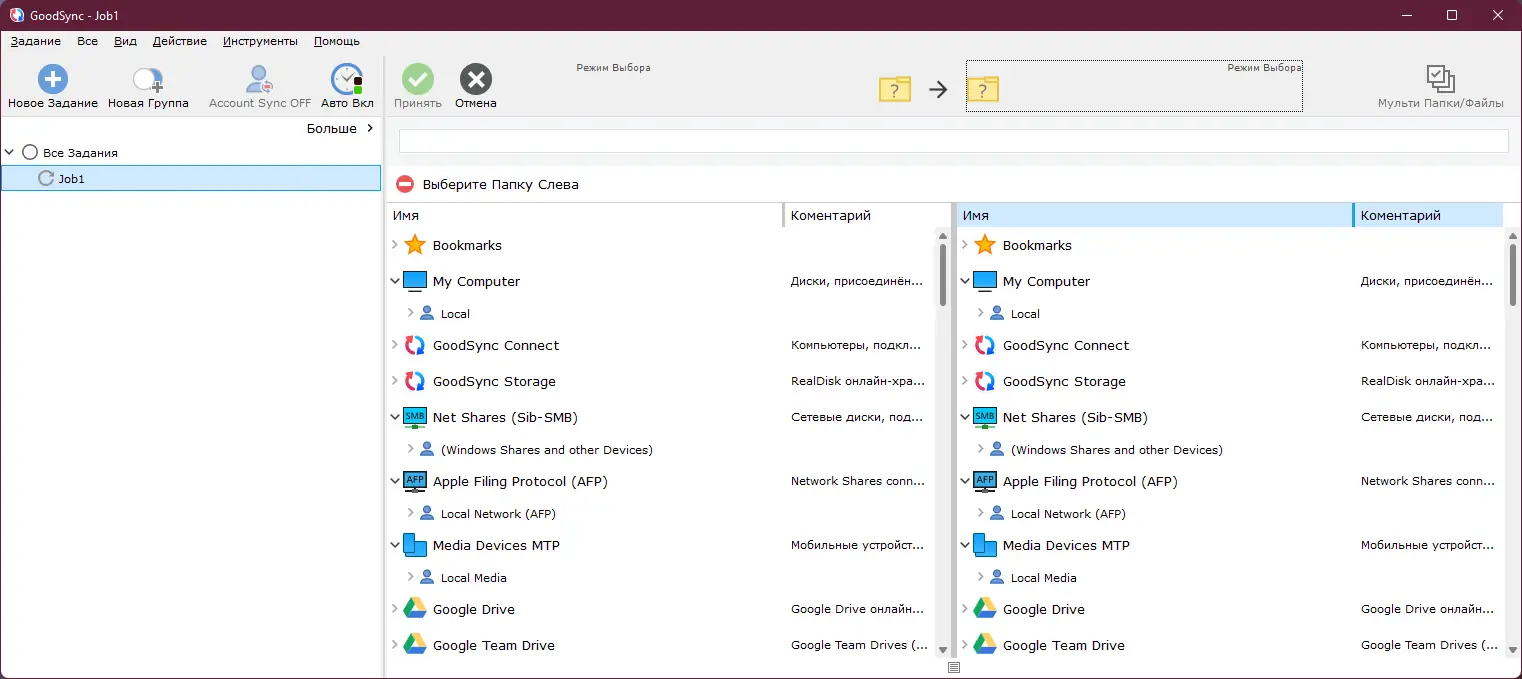Screen dimensions: 1522x679
Task: Select the right folder question-mark icon
Action: [983, 89]
